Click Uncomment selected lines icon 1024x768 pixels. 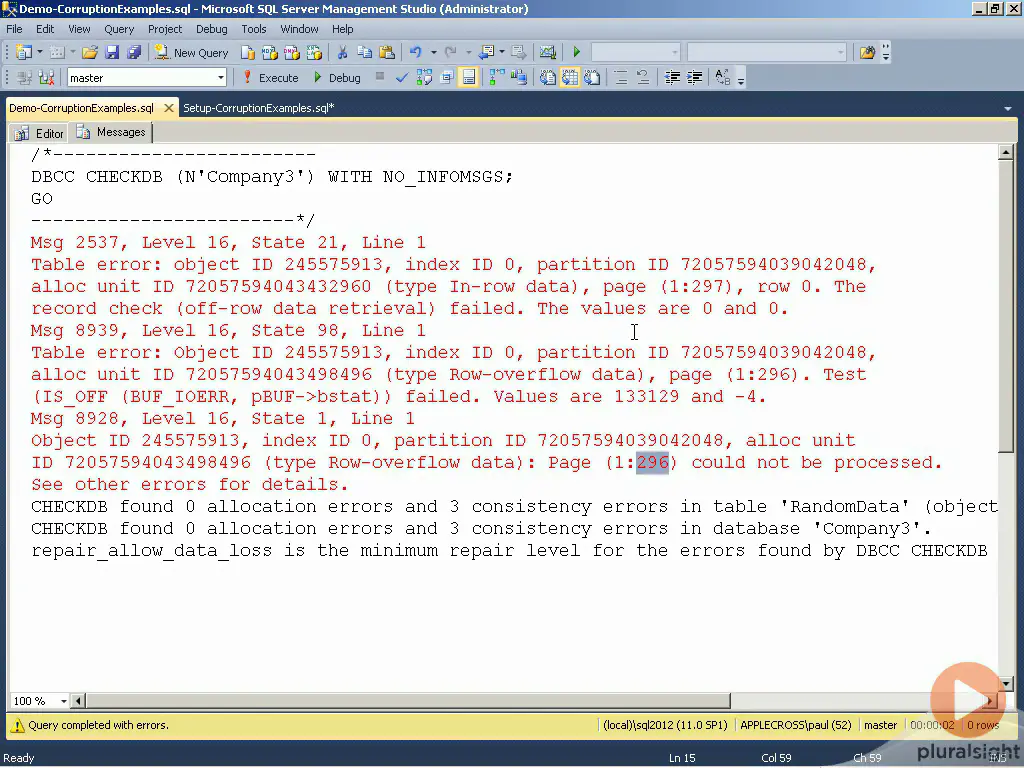(x=643, y=78)
